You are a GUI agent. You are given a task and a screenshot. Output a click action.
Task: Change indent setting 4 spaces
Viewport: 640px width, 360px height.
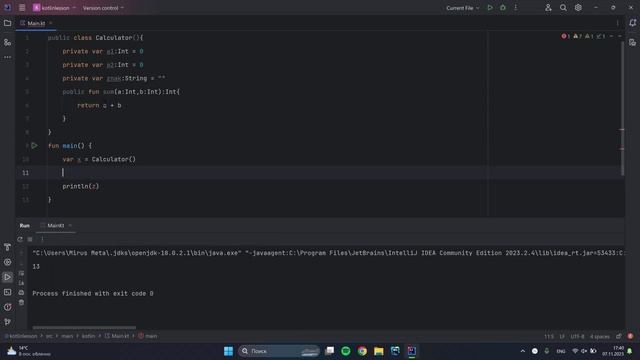point(600,337)
